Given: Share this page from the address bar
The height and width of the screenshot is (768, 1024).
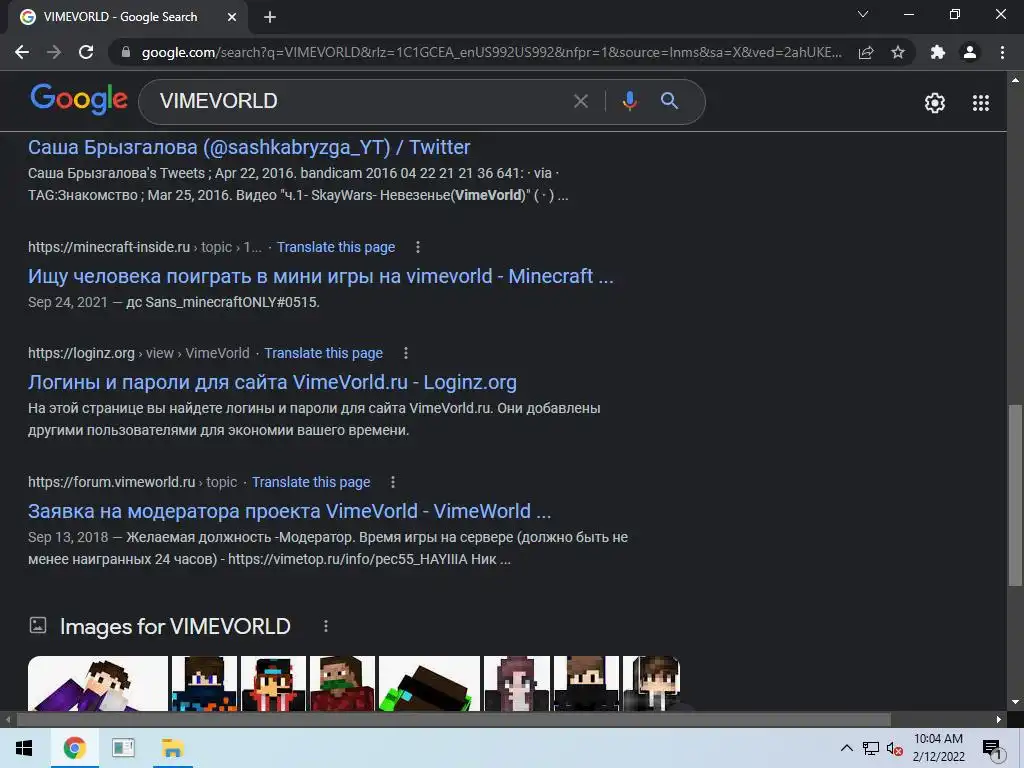Looking at the screenshot, I should click(866, 52).
